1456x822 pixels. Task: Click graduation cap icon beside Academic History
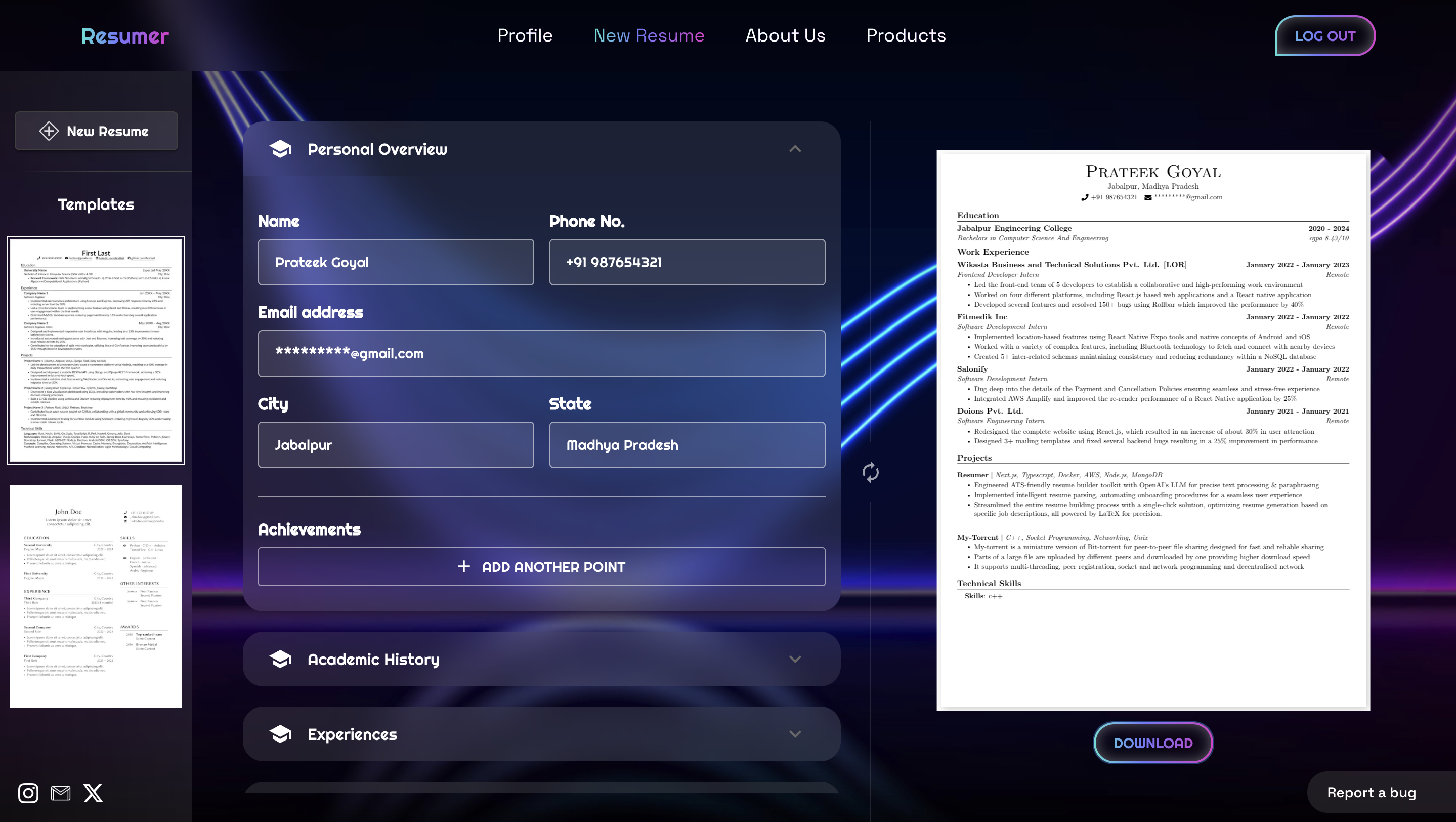[280, 659]
